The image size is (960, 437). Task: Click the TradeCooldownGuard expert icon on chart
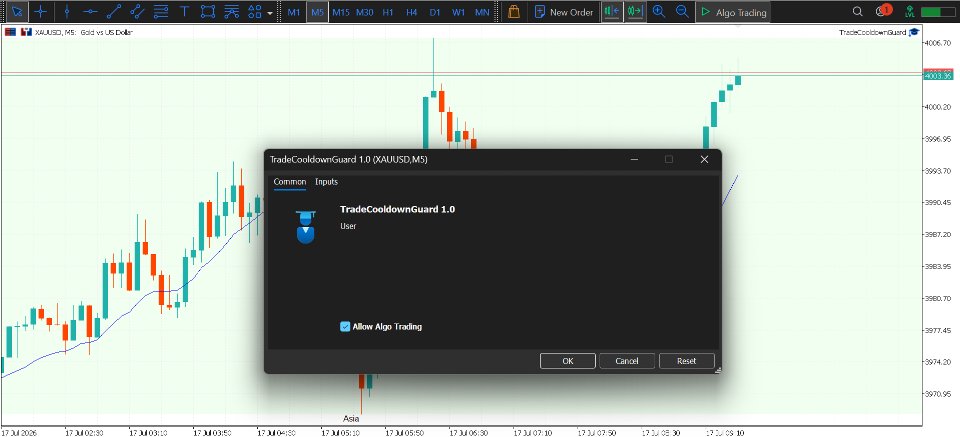tap(914, 32)
